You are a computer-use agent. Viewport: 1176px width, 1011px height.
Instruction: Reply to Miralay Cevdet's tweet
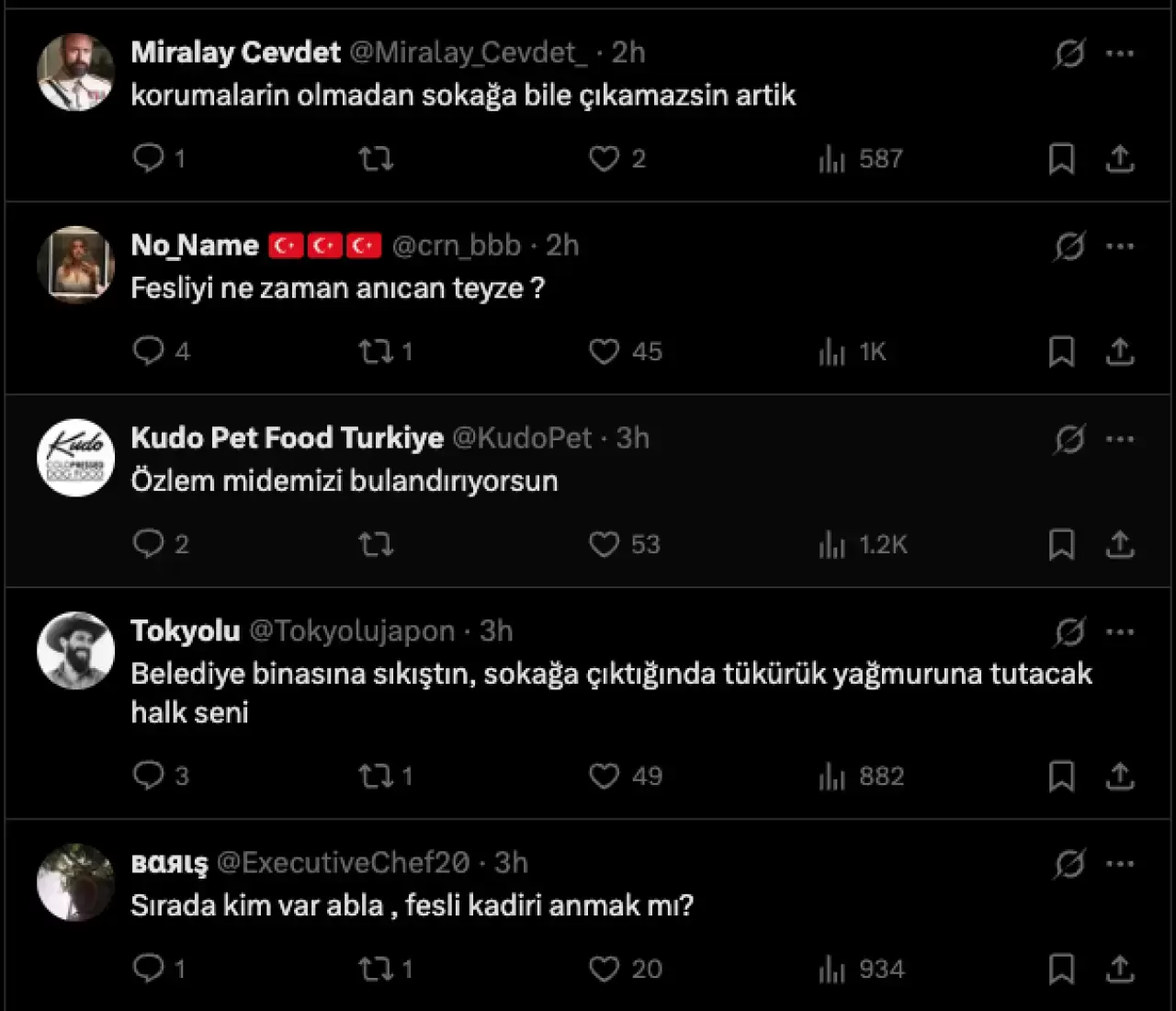click(148, 158)
